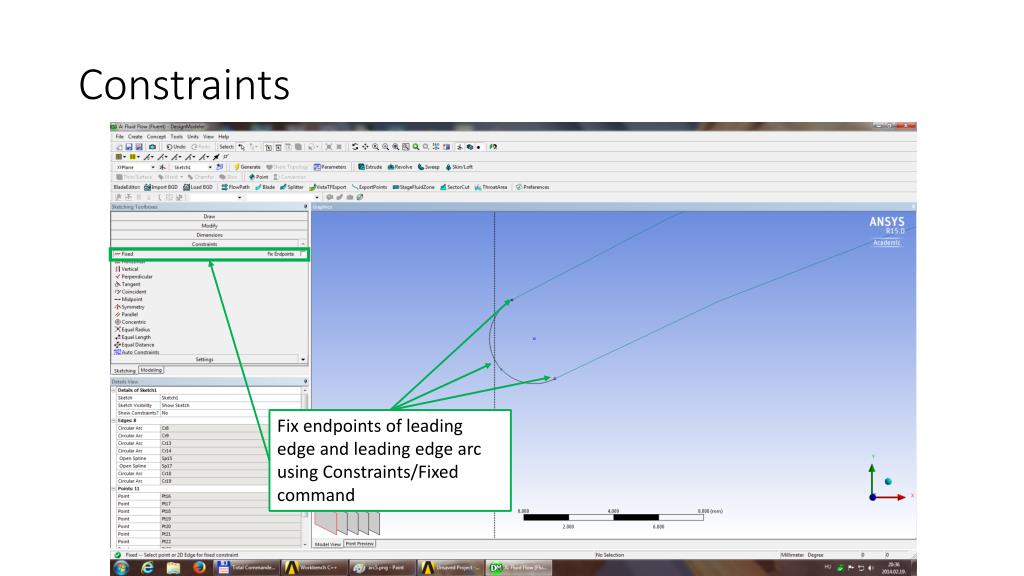Image resolution: width=1024 pixels, height=576 pixels.
Task: Click the Sketch Visibility value field
Action: tap(231, 406)
